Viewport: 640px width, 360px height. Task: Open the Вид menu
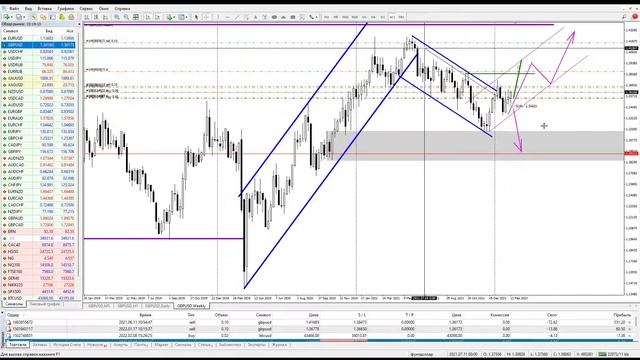[28, 9]
